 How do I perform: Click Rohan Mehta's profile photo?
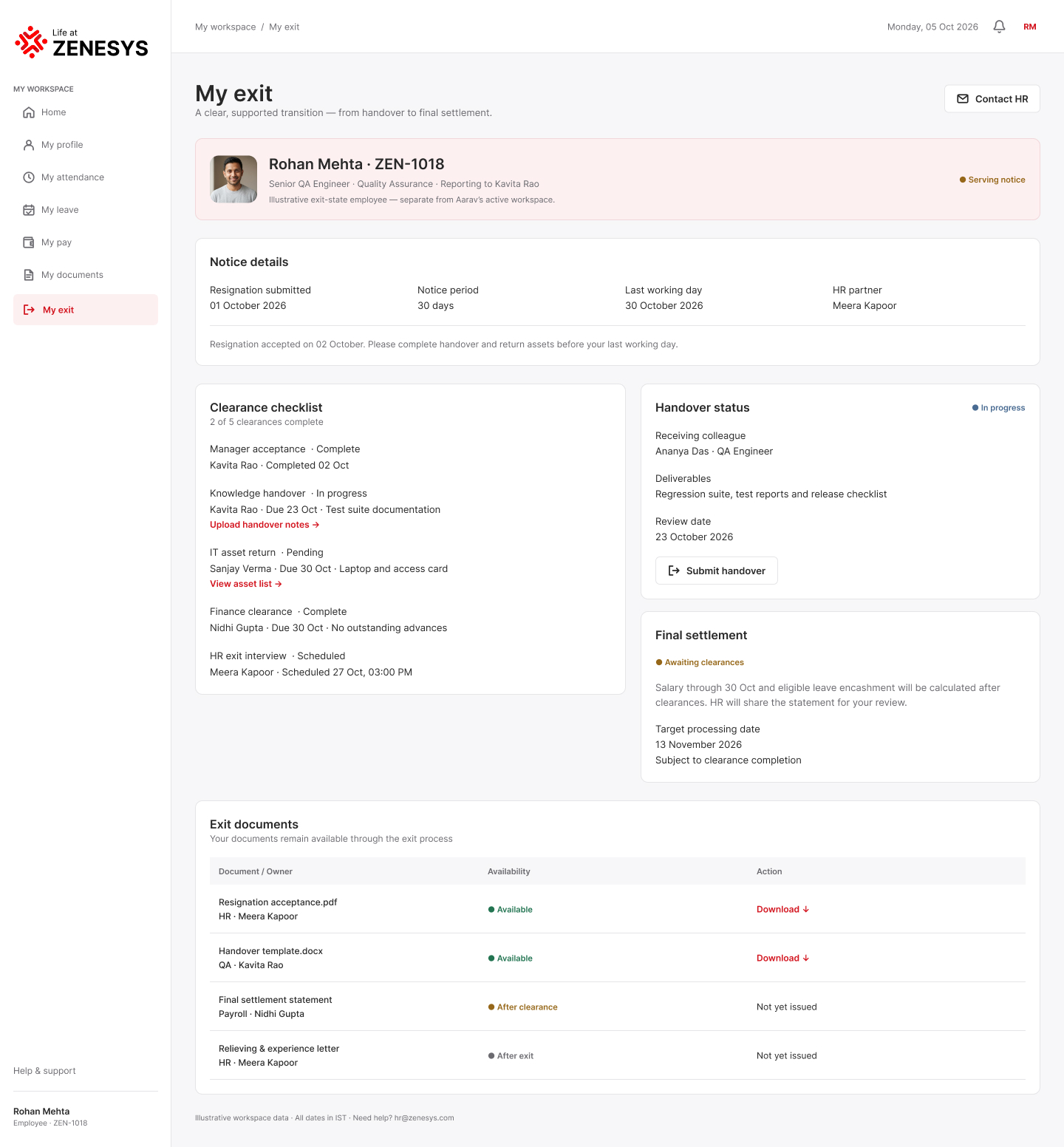pos(233,179)
